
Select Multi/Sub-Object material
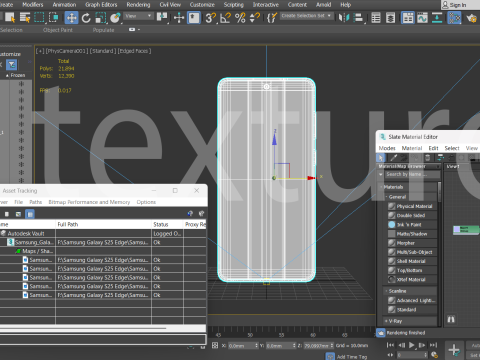[x=412, y=252]
